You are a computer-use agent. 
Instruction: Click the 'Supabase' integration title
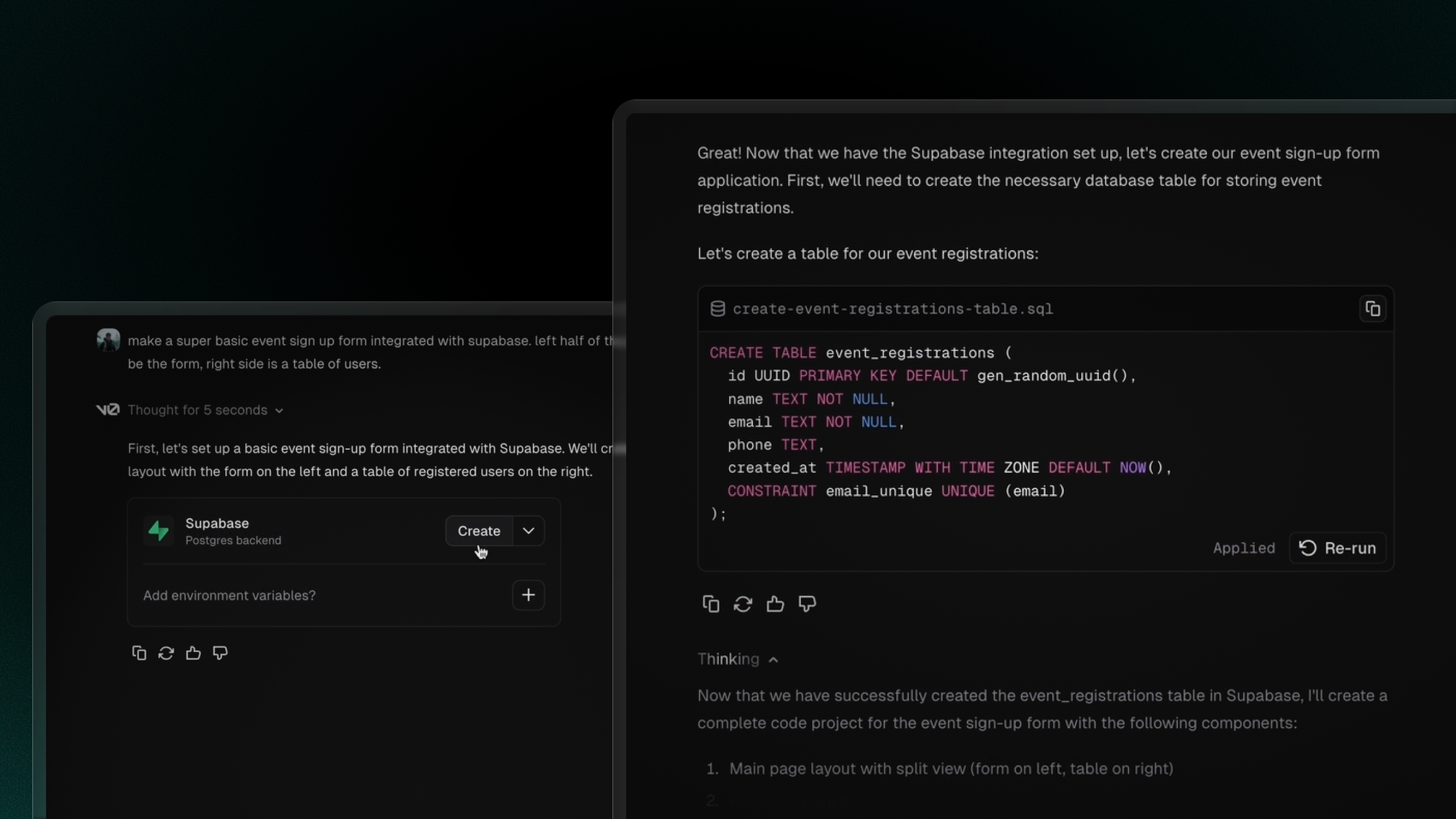[217, 523]
